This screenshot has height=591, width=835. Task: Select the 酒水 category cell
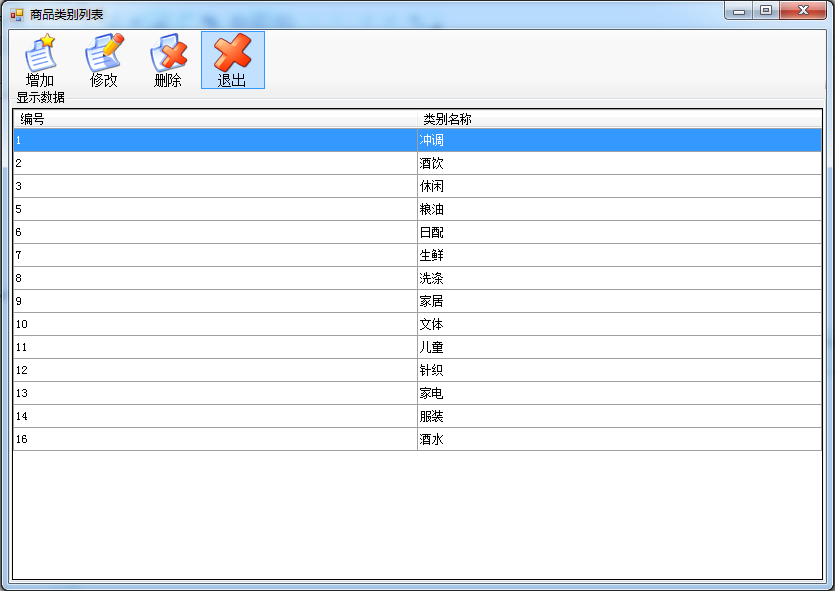pyautogui.click(x=619, y=439)
